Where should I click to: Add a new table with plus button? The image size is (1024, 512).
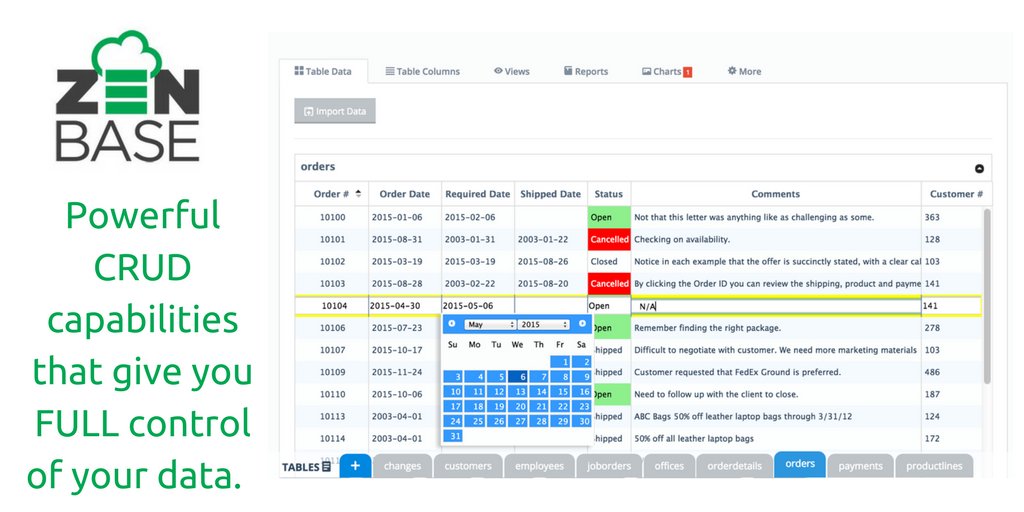click(355, 466)
